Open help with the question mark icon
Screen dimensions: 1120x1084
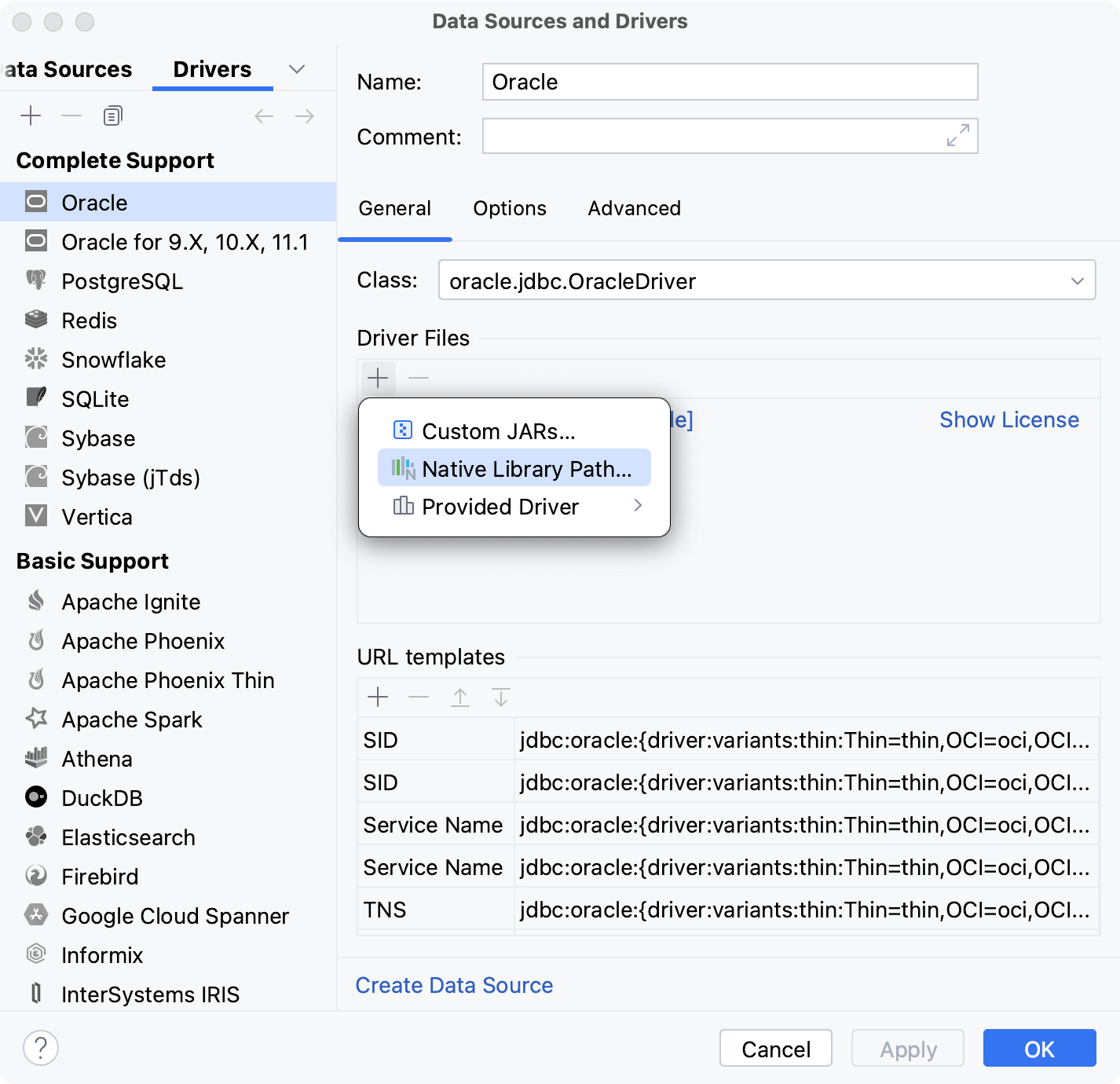pos(41,1048)
